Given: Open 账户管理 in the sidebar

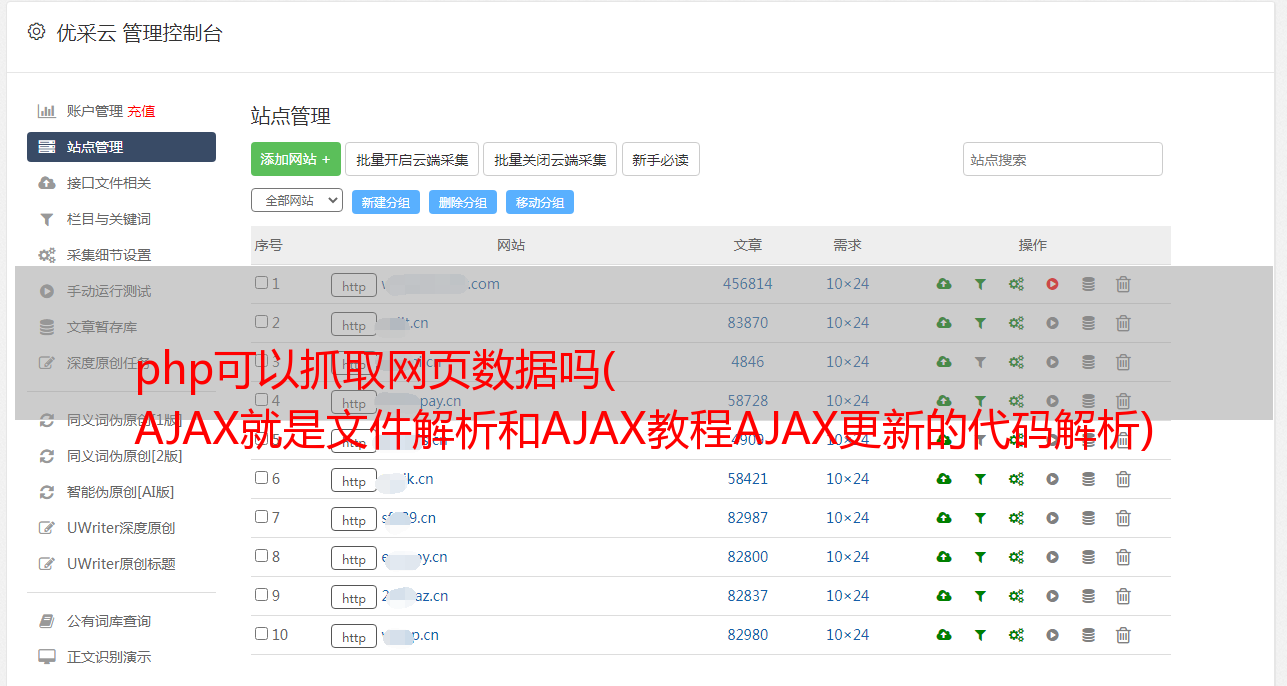Looking at the screenshot, I should [x=95, y=111].
